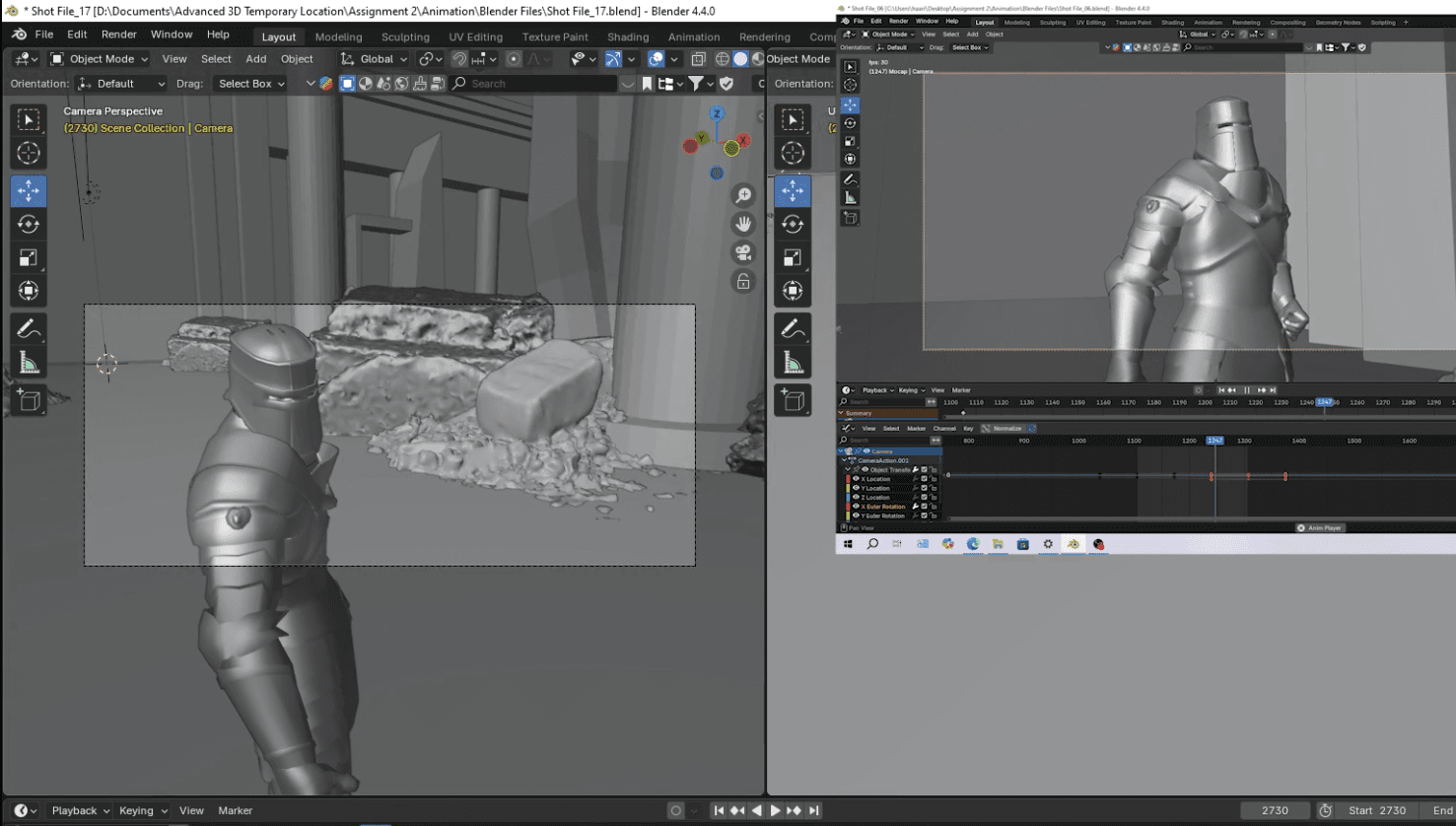Toggle proportional editing in main viewport header

[514, 59]
